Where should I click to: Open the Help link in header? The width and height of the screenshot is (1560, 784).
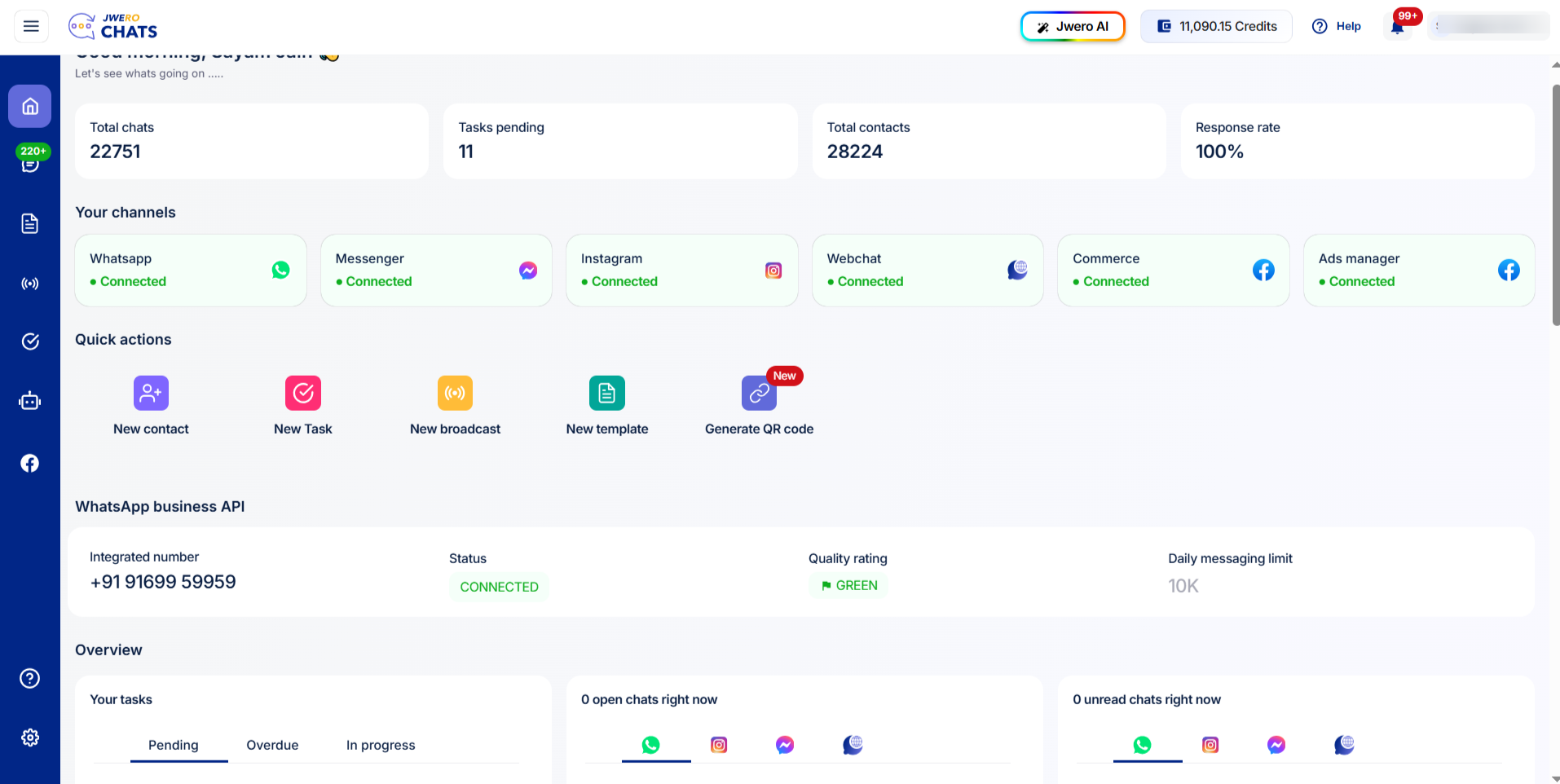(x=1337, y=26)
